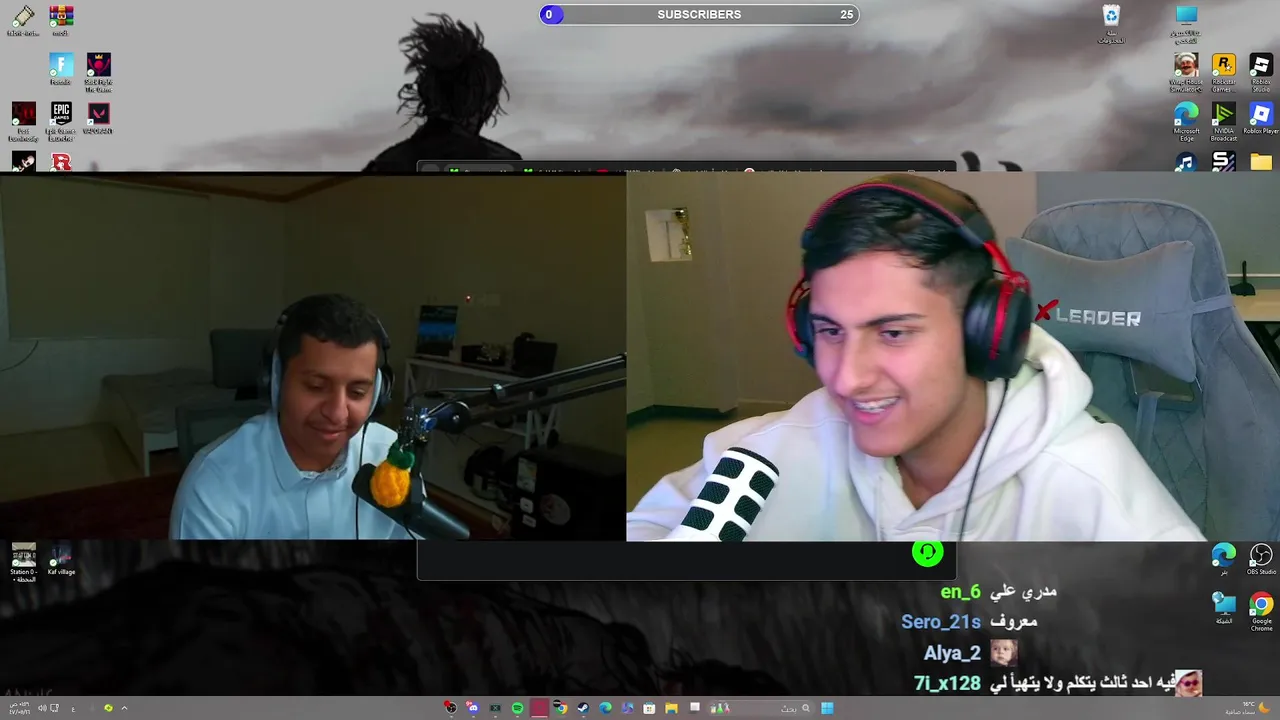The width and height of the screenshot is (1280, 720).
Task: Open the dark red game icon beside Epic Games
Action: pos(23,119)
